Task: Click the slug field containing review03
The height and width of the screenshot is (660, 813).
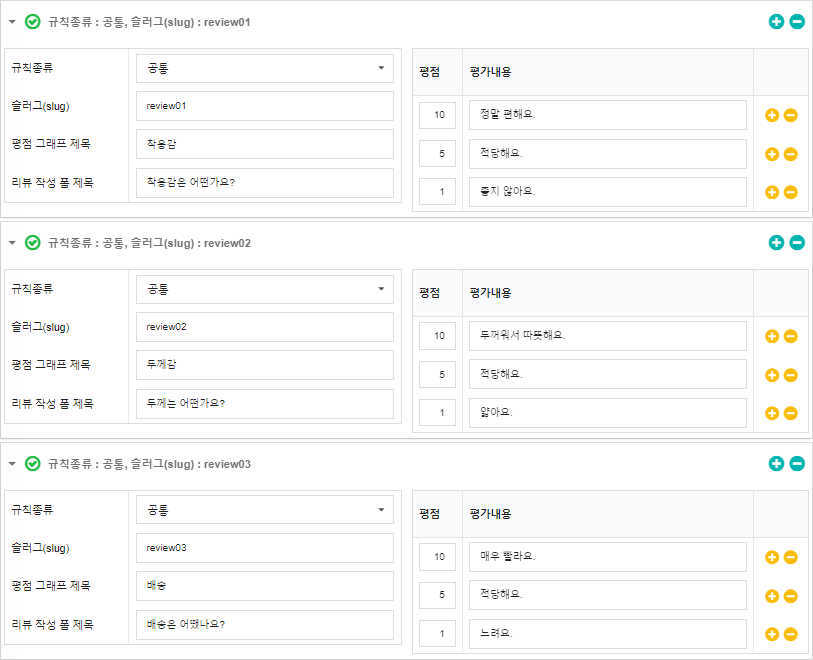Action: click(x=265, y=548)
